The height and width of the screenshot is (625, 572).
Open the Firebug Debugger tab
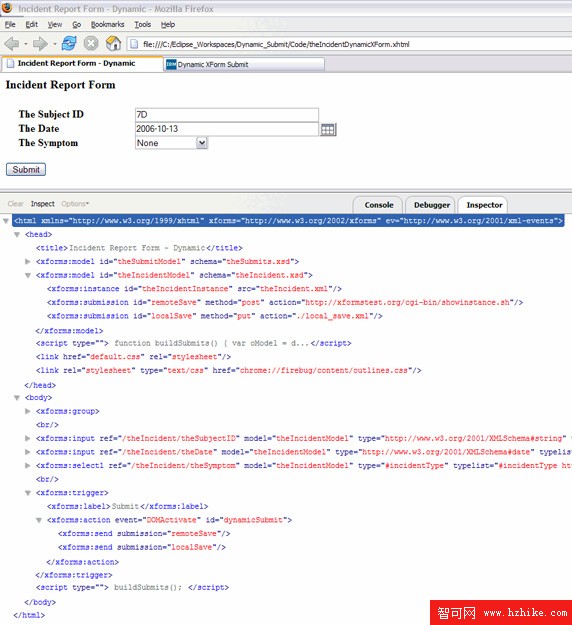click(431, 205)
